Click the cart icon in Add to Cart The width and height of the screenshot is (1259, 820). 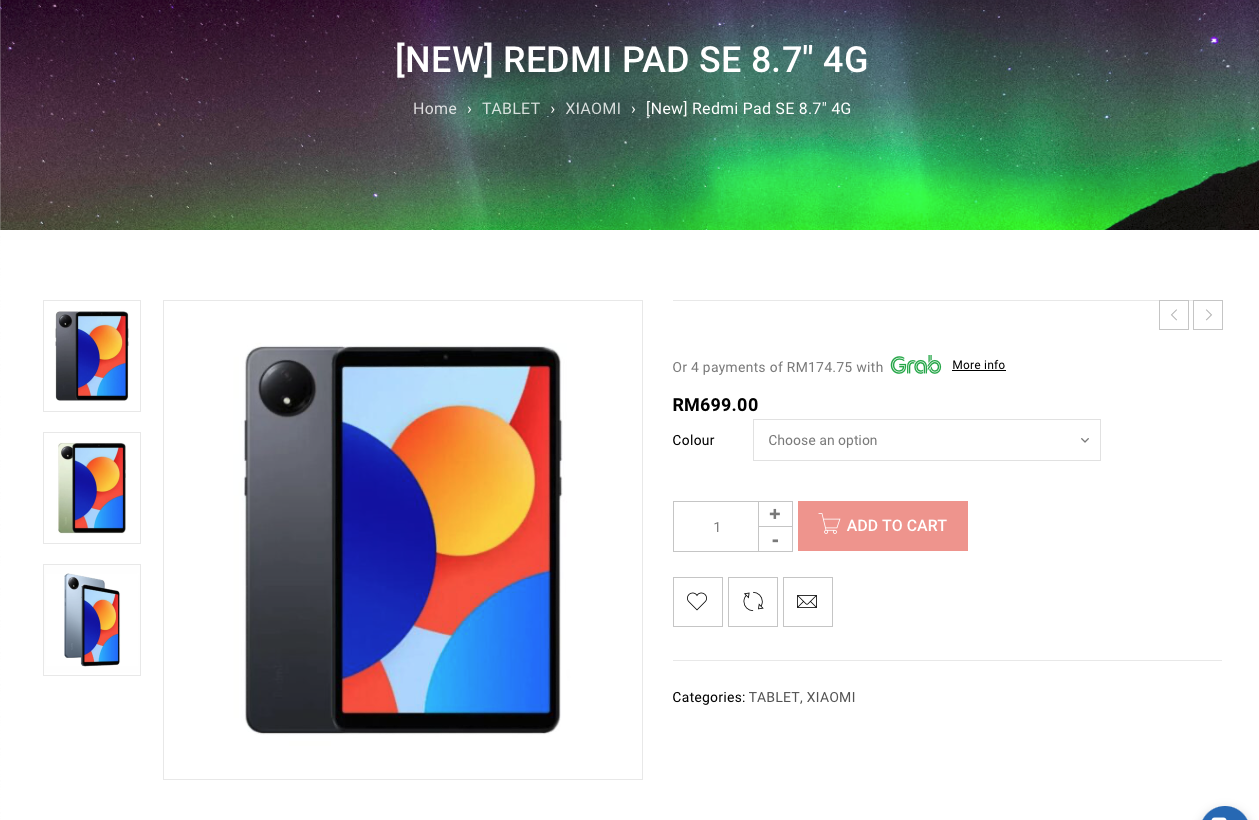829,524
